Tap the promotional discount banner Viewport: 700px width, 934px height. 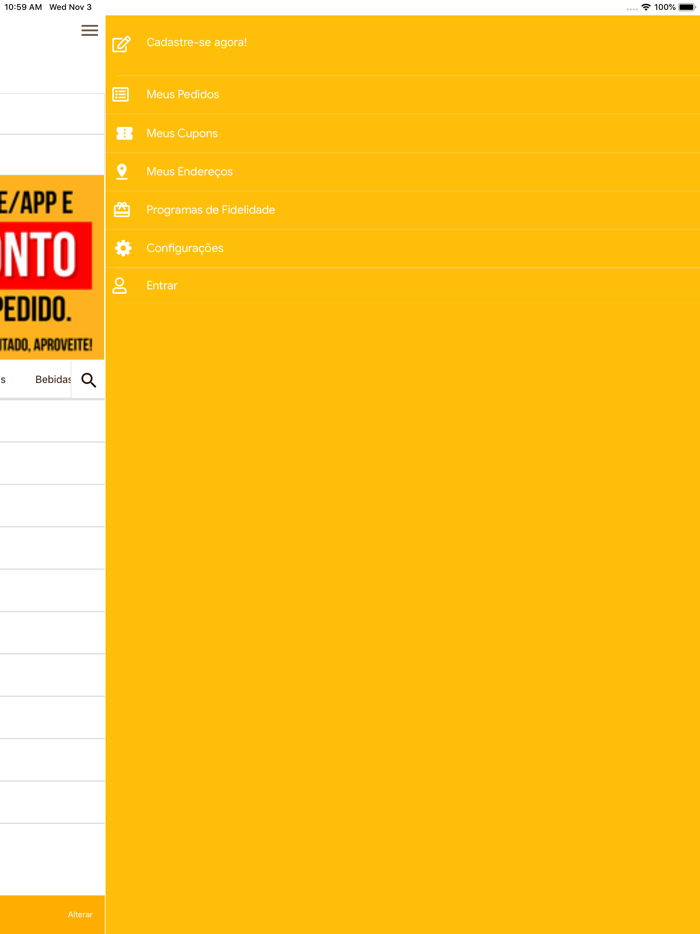click(52, 267)
